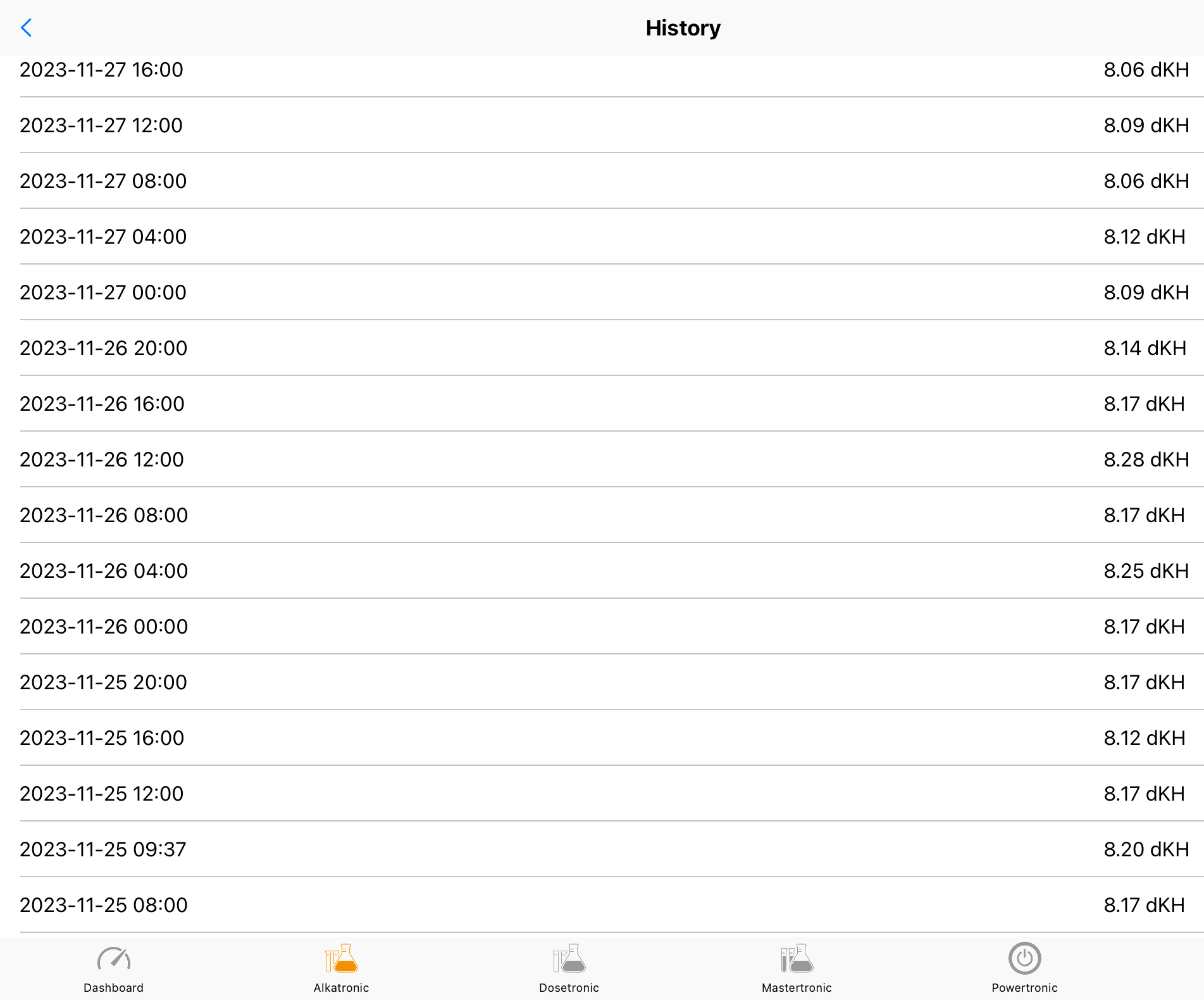
Task: Select the orange Alkatronic flask icon
Action: point(342,959)
